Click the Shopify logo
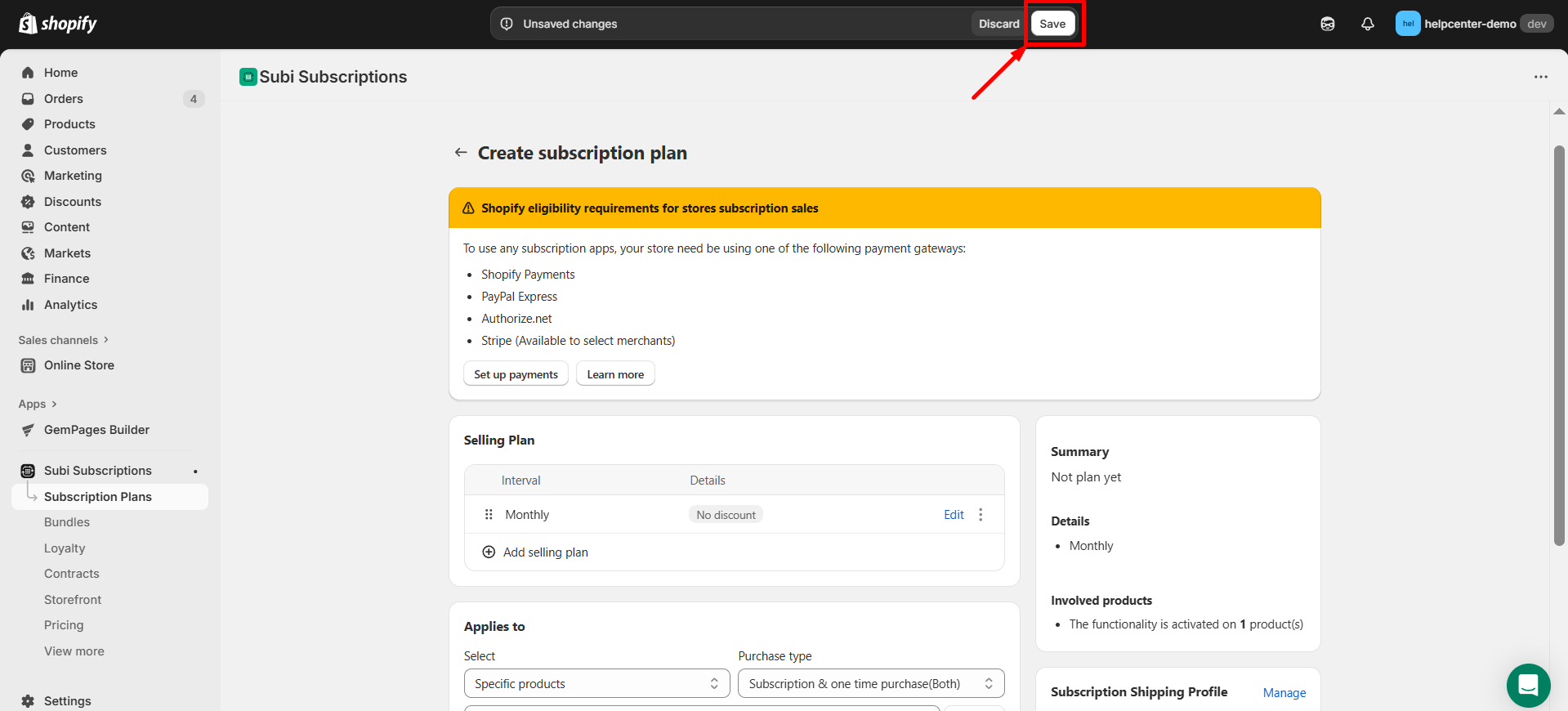 click(x=57, y=24)
